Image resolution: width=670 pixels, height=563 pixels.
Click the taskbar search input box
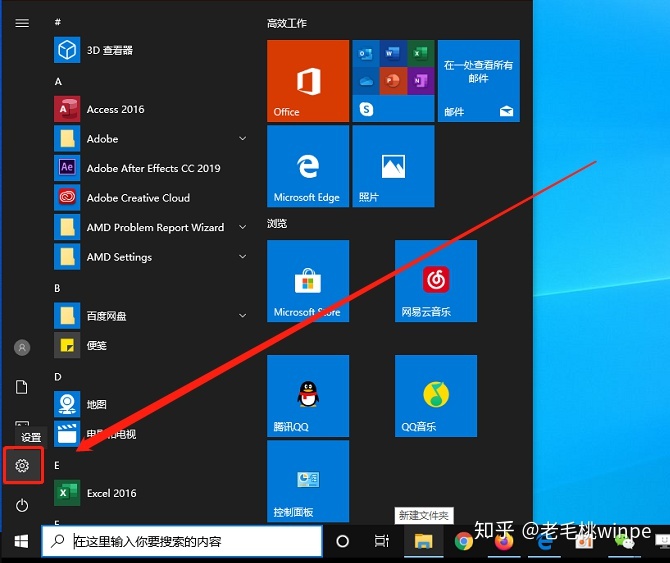[182, 542]
